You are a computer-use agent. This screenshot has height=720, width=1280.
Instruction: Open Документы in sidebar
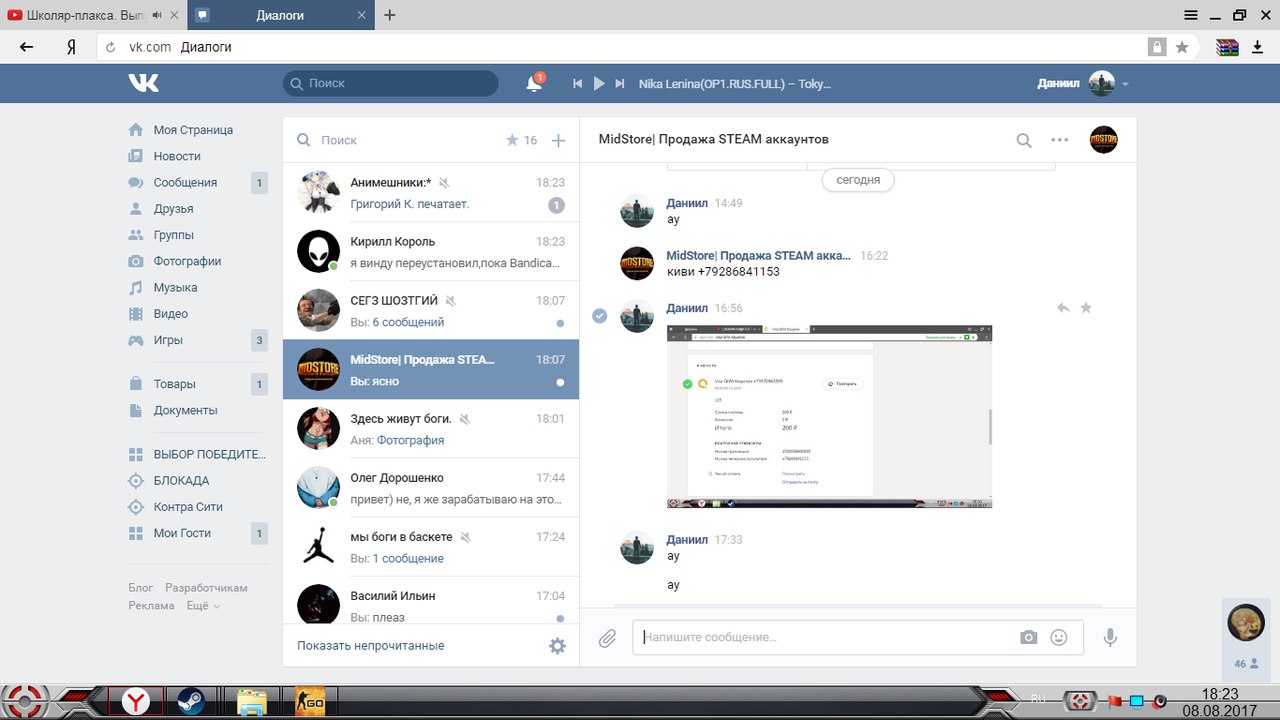click(185, 410)
